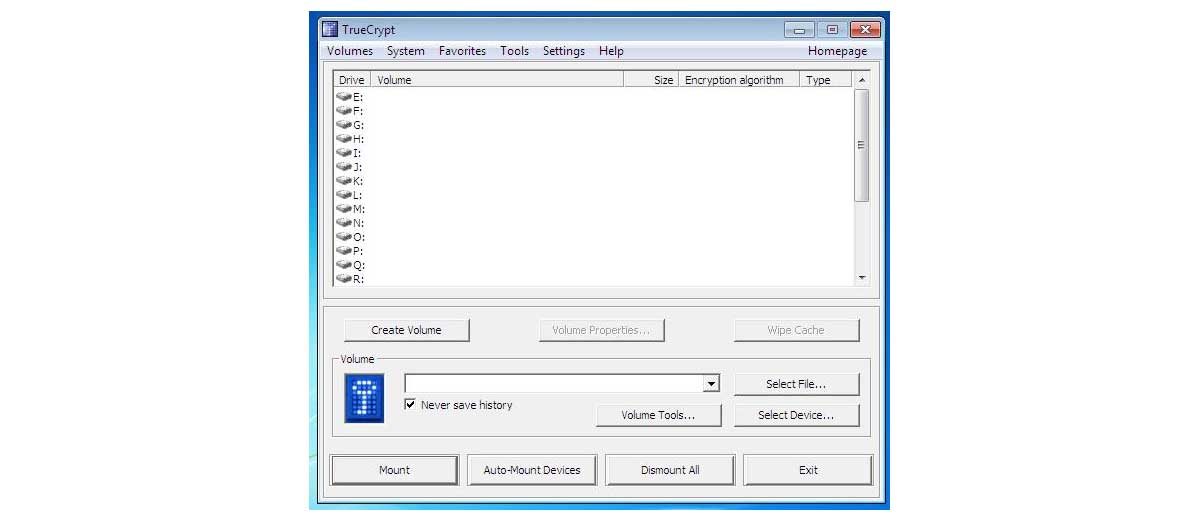The image size is (1200, 520).
Task: Click the disabled Volume Properties... button
Action: 601,330
